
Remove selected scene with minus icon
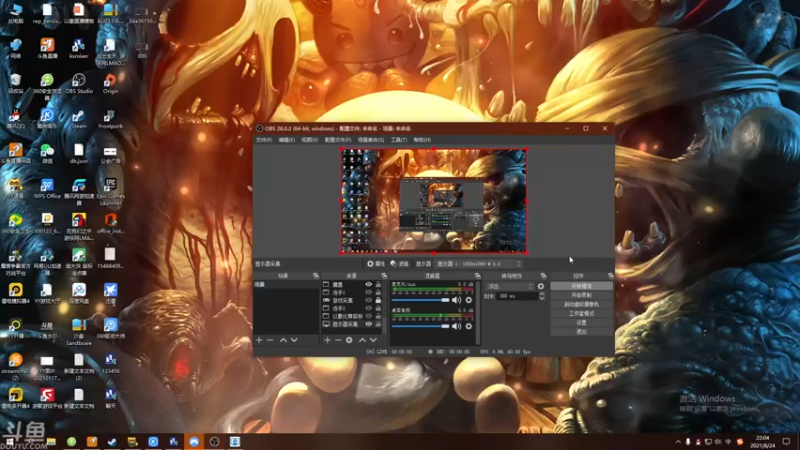pyautogui.click(x=270, y=340)
